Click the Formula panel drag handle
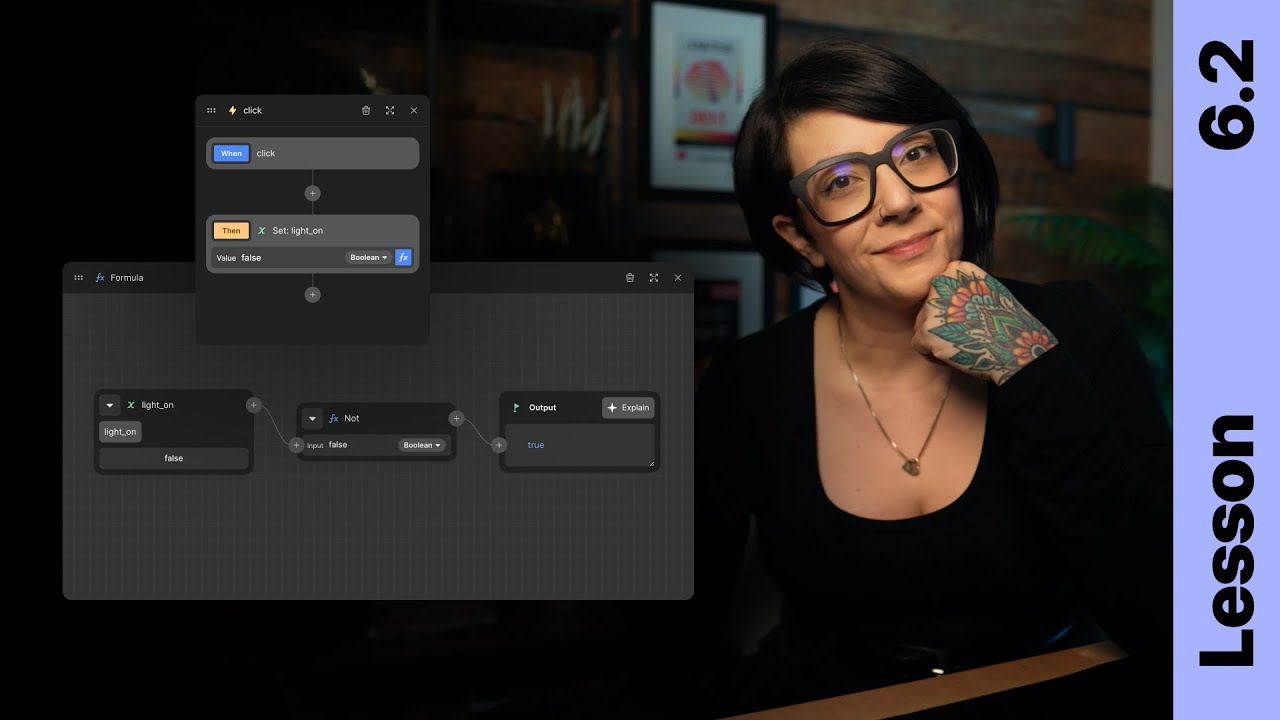The width and height of the screenshot is (1280, 720). 79,278
